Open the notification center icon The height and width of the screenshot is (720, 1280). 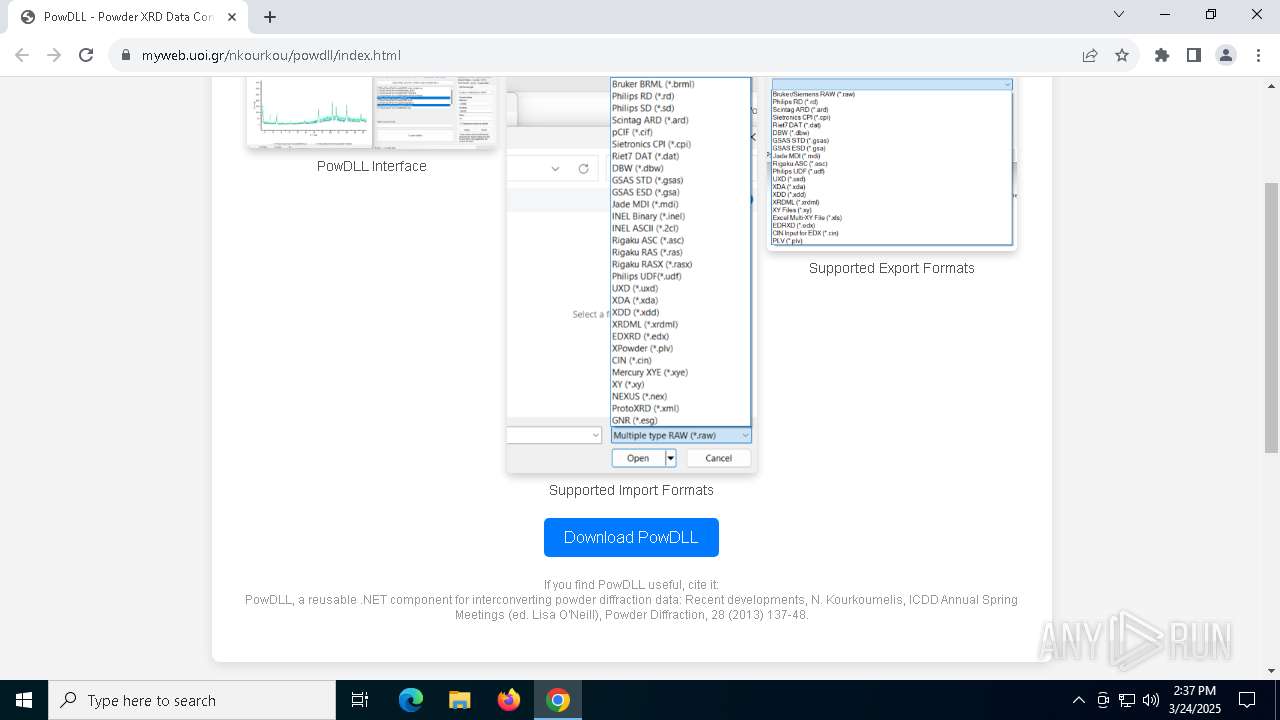(1247, 700)
